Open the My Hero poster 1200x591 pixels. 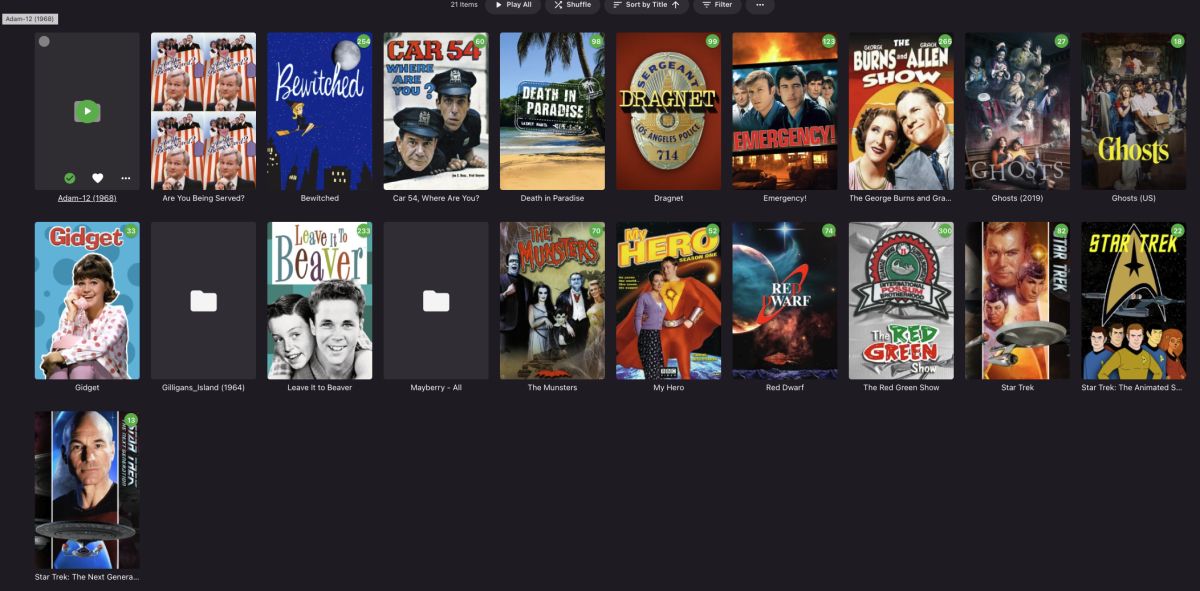click(x=668, y=301)
